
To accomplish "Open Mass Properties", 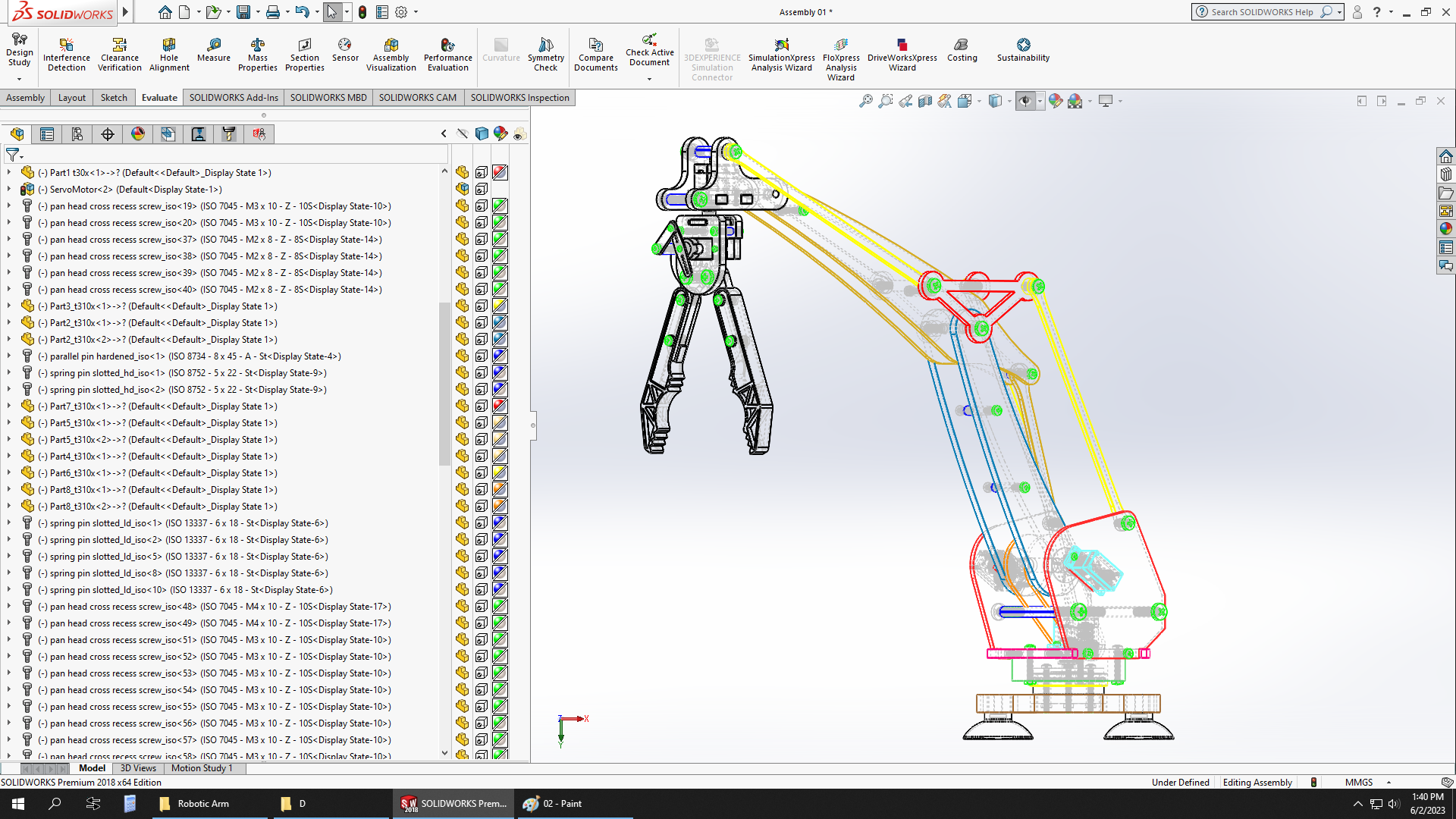I will [258, 55].
